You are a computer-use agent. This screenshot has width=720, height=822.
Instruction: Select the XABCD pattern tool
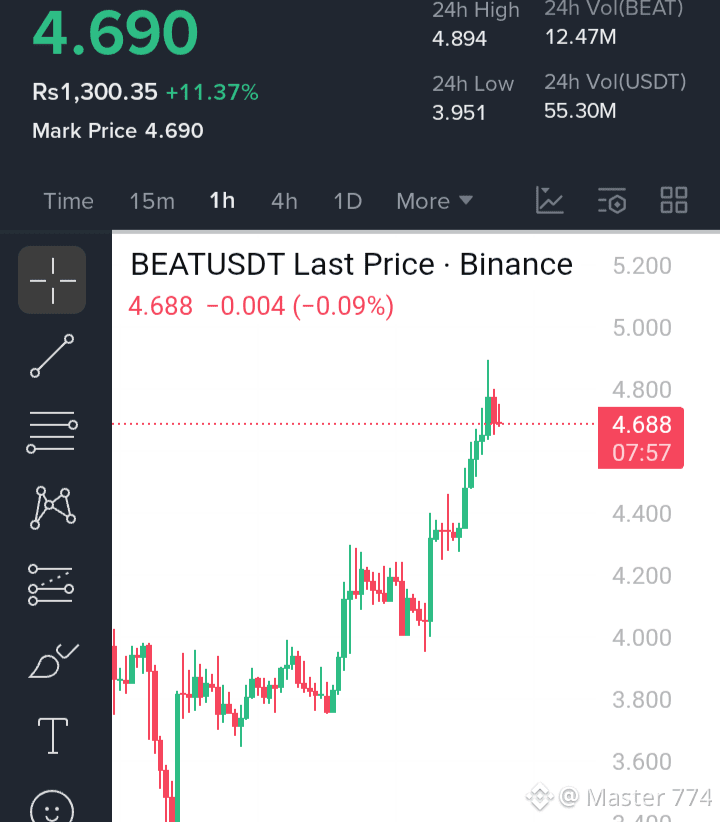pos(52,508)
